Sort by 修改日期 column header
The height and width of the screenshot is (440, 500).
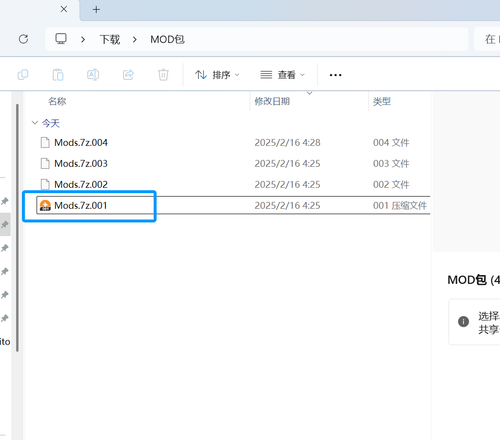pyautogui.click(x=272, y=101)
